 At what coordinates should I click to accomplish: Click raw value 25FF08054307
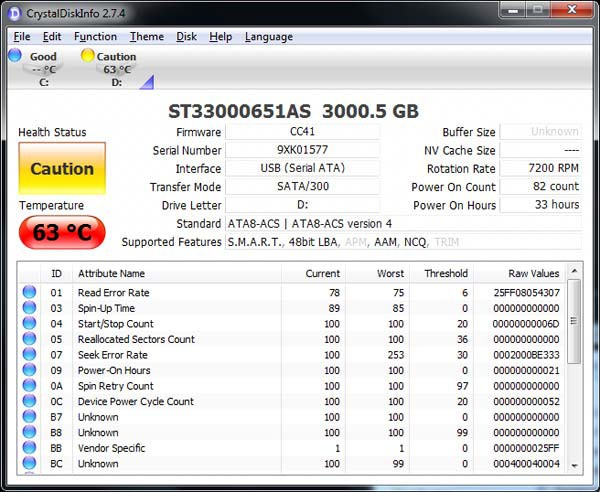point(527,293)
